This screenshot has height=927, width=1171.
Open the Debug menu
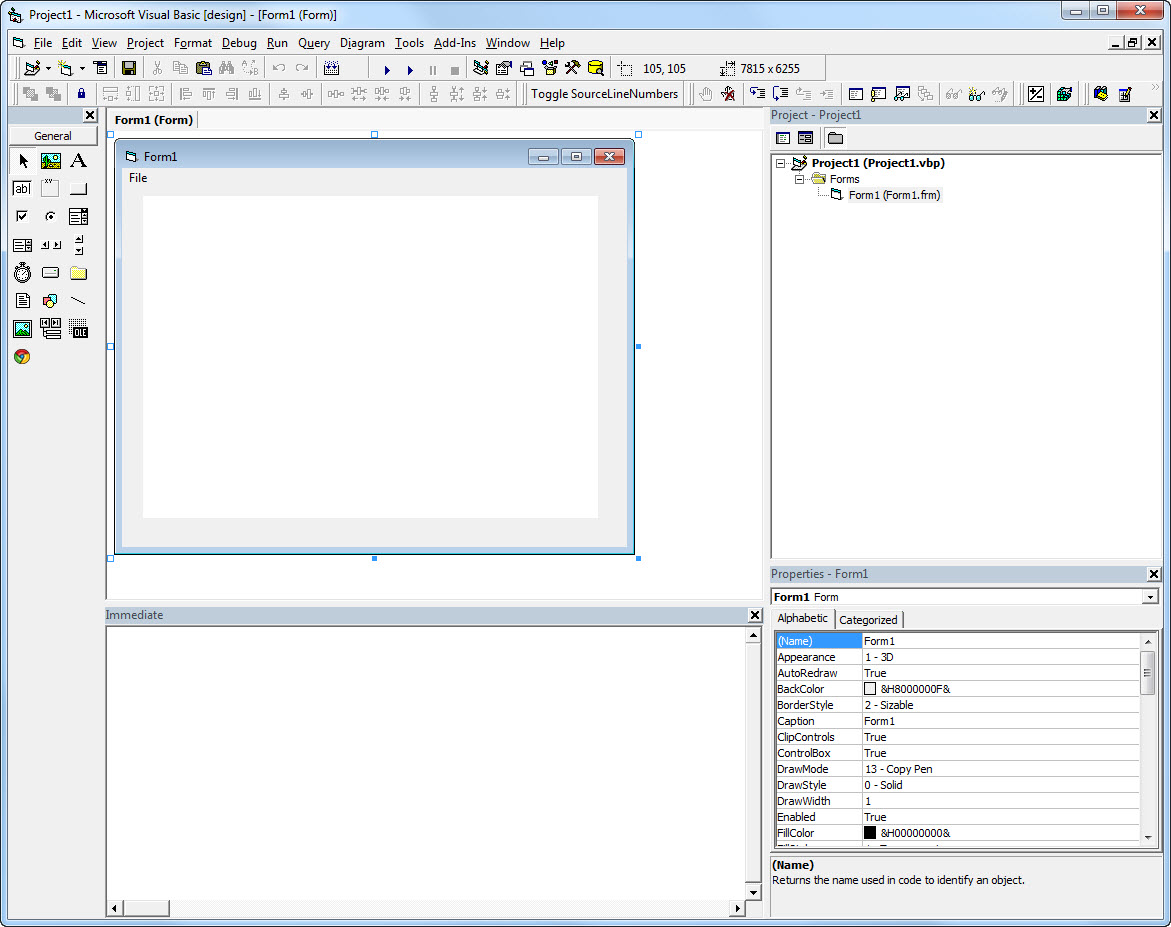coord(239,43)
